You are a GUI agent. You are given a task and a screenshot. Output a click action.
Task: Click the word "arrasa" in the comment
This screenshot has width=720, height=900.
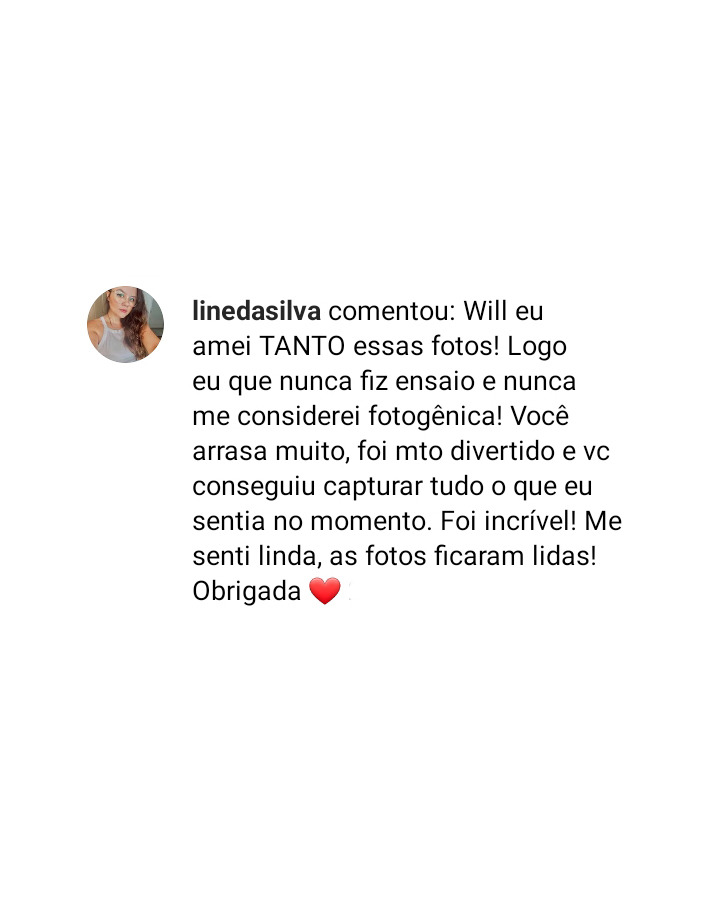pos(230,452)
